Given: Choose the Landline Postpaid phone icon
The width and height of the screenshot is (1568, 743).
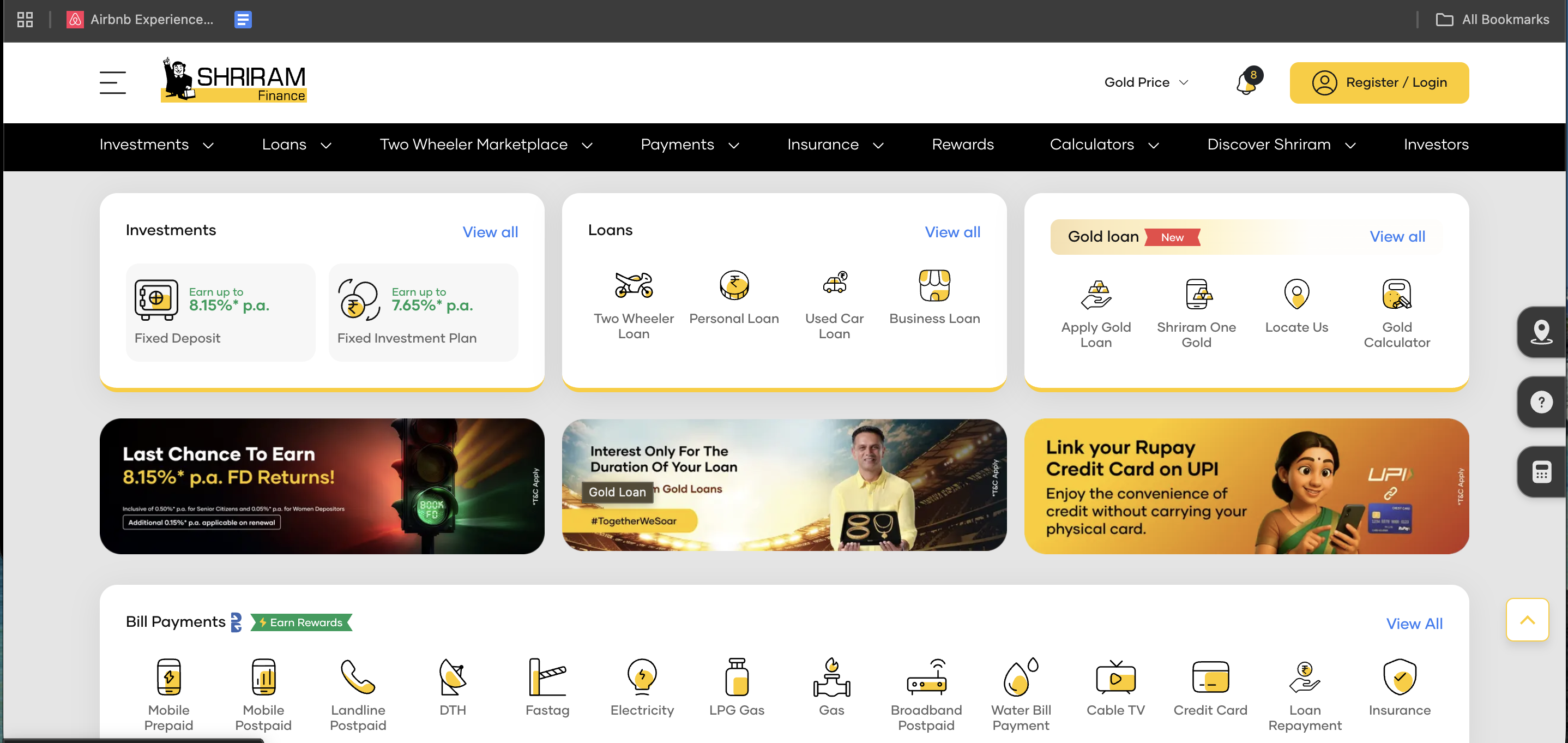Looking at the screenshot, I should tap(358, 676).
